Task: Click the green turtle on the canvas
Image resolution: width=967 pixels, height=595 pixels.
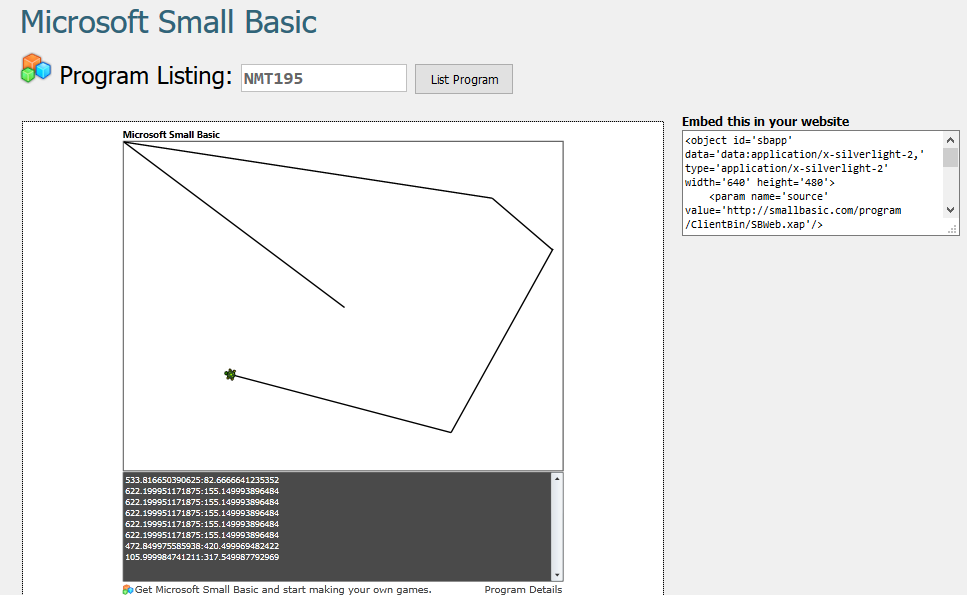Action: click(x=230, y=374)
